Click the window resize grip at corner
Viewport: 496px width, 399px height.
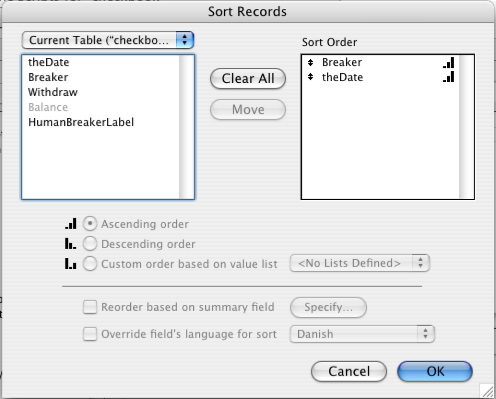pyautogui.click(x=487, y=390)
